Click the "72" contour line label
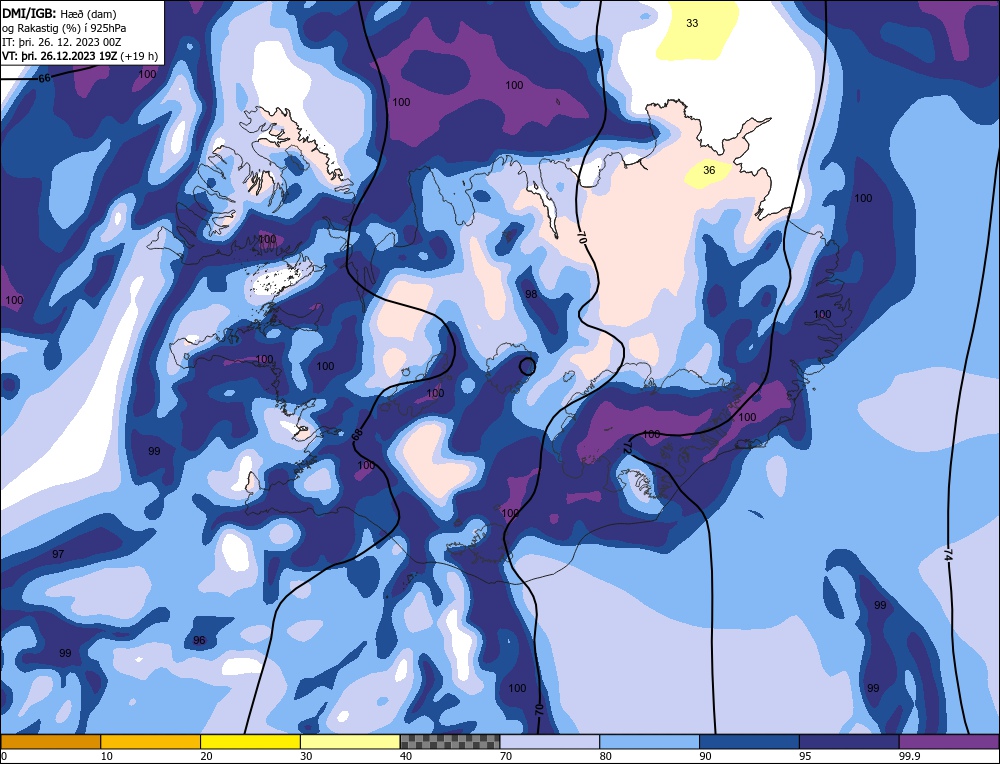 click(628, 447)
